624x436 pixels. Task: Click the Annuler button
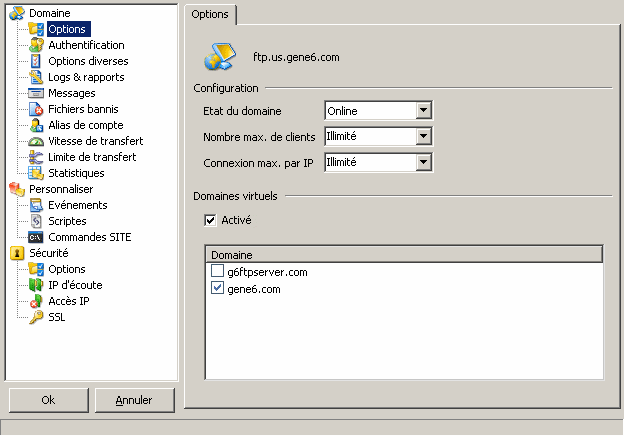(135, 400)
